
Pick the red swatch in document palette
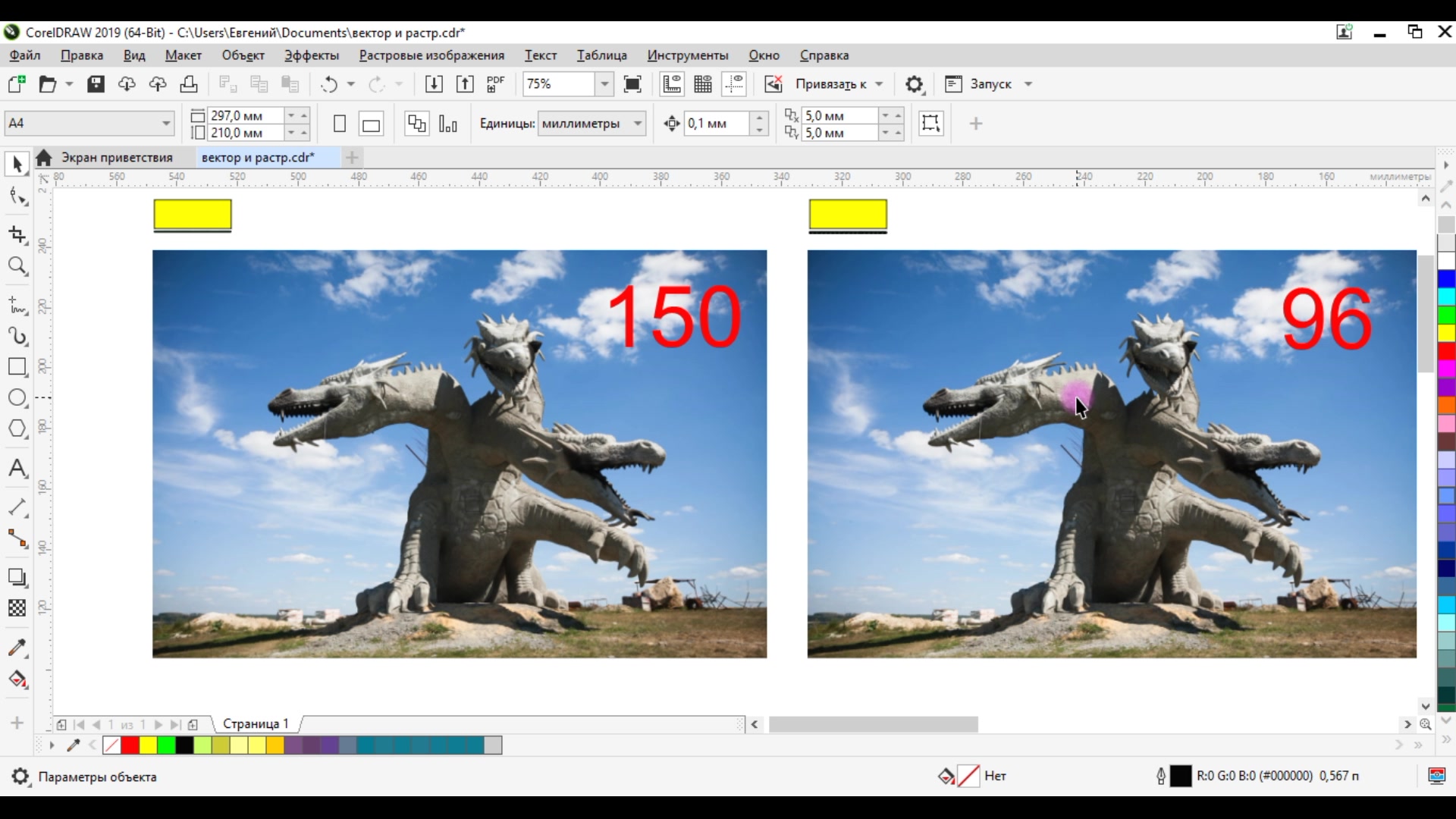point(130,745)
